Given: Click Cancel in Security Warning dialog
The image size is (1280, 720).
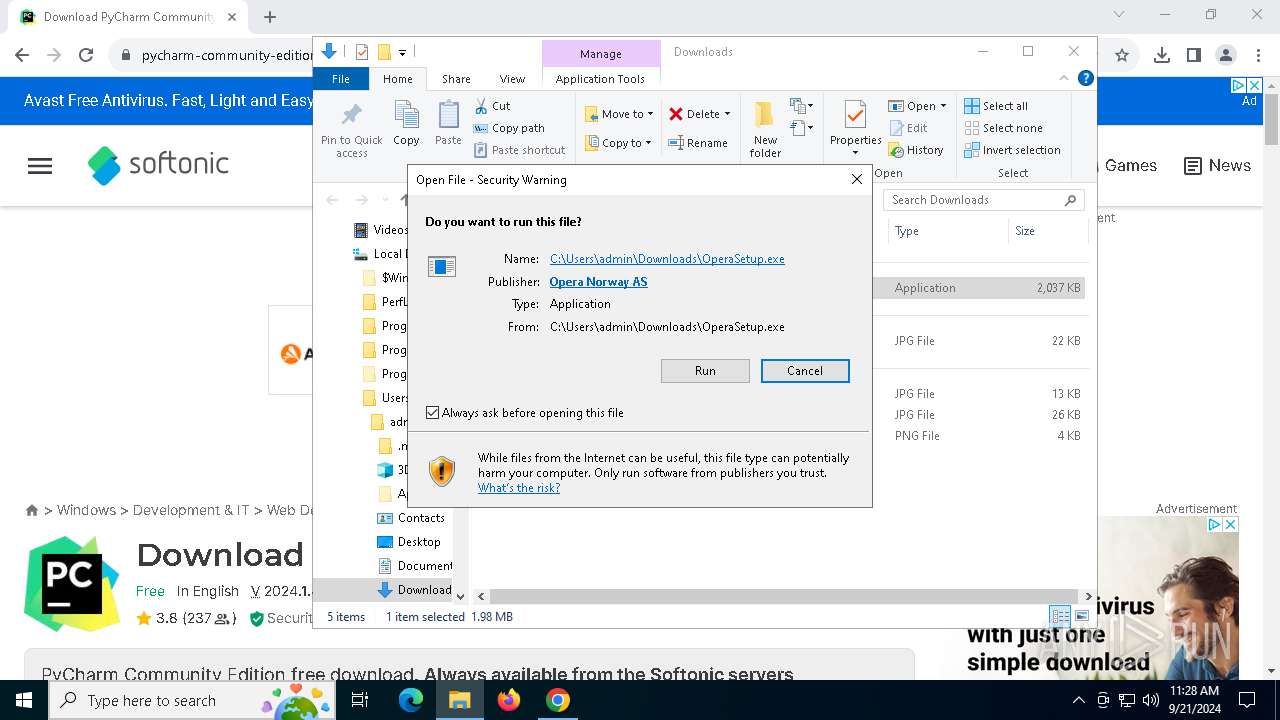Looking at the screenshot, I should [805, 371].
